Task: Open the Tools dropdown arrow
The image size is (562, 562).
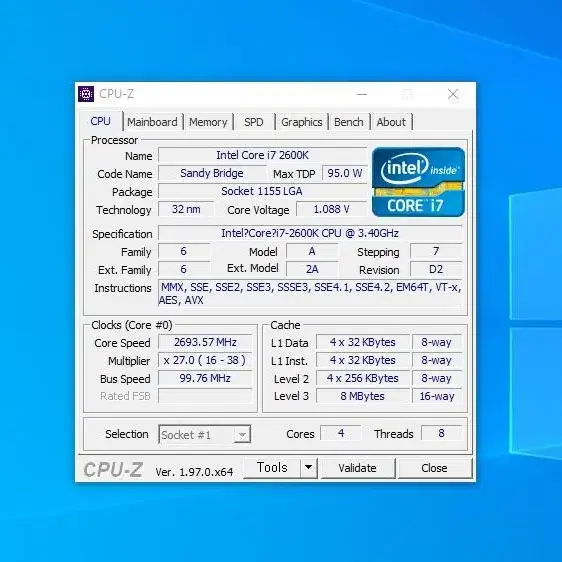Action: pos(309,468)
